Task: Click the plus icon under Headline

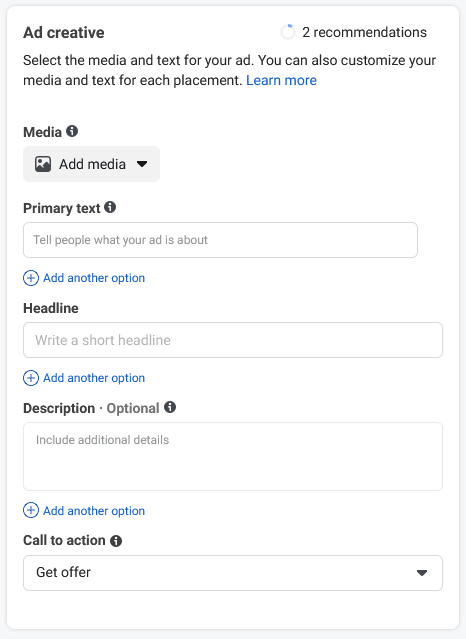Action: click(31, 378)
